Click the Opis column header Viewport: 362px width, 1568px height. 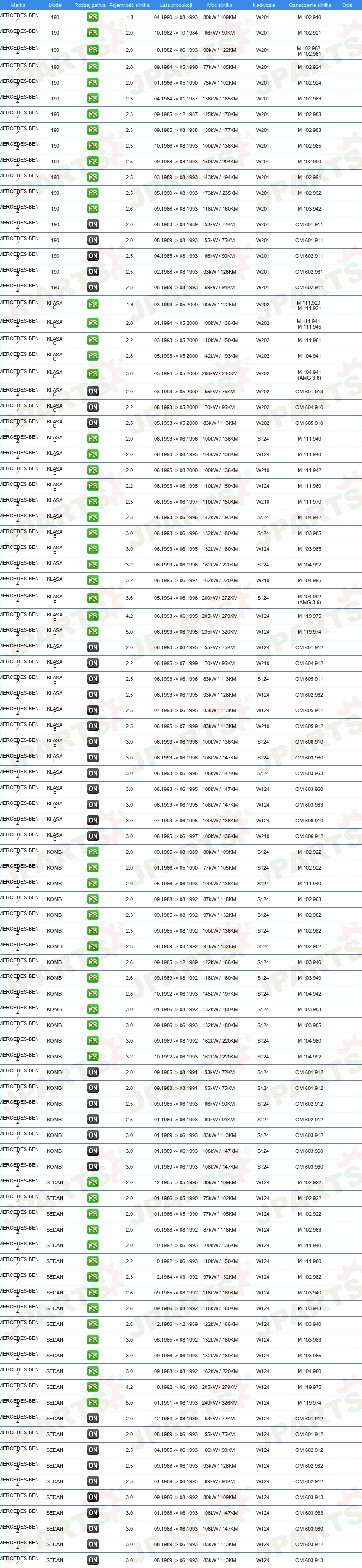pos(347,5)
